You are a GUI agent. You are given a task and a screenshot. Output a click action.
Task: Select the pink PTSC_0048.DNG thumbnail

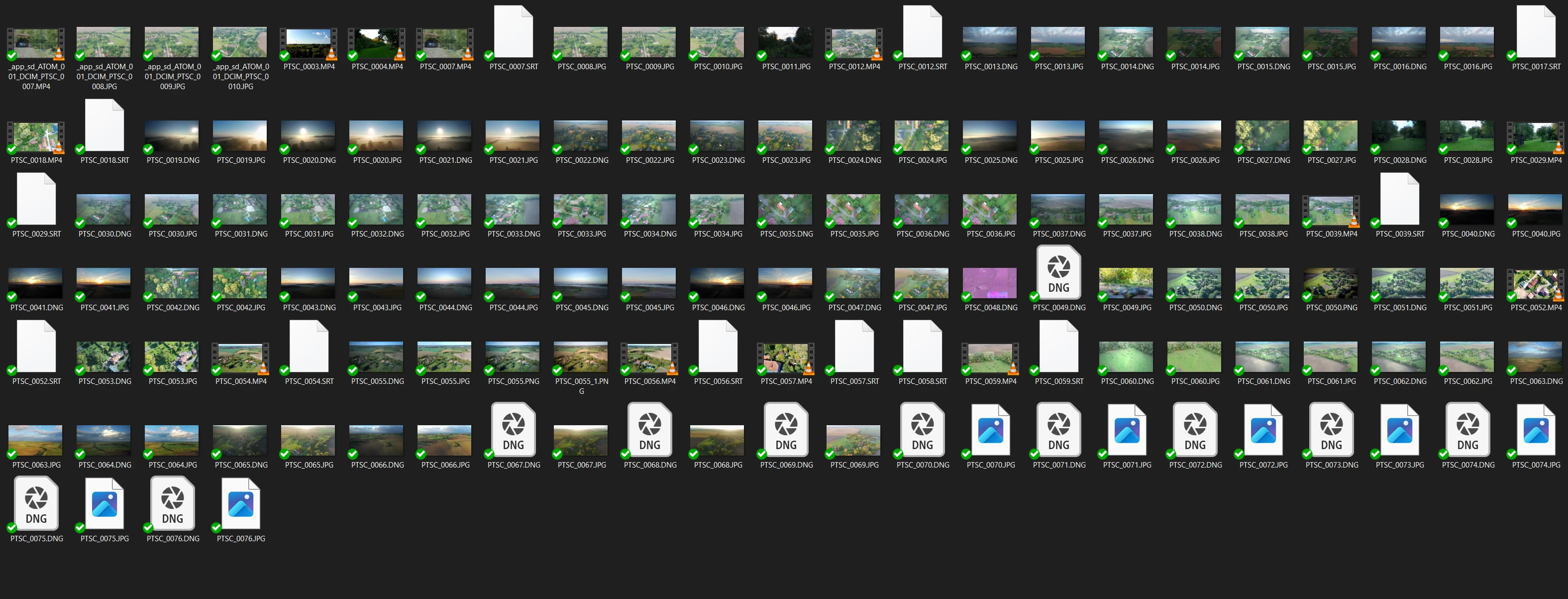click(x=990, y=283)
